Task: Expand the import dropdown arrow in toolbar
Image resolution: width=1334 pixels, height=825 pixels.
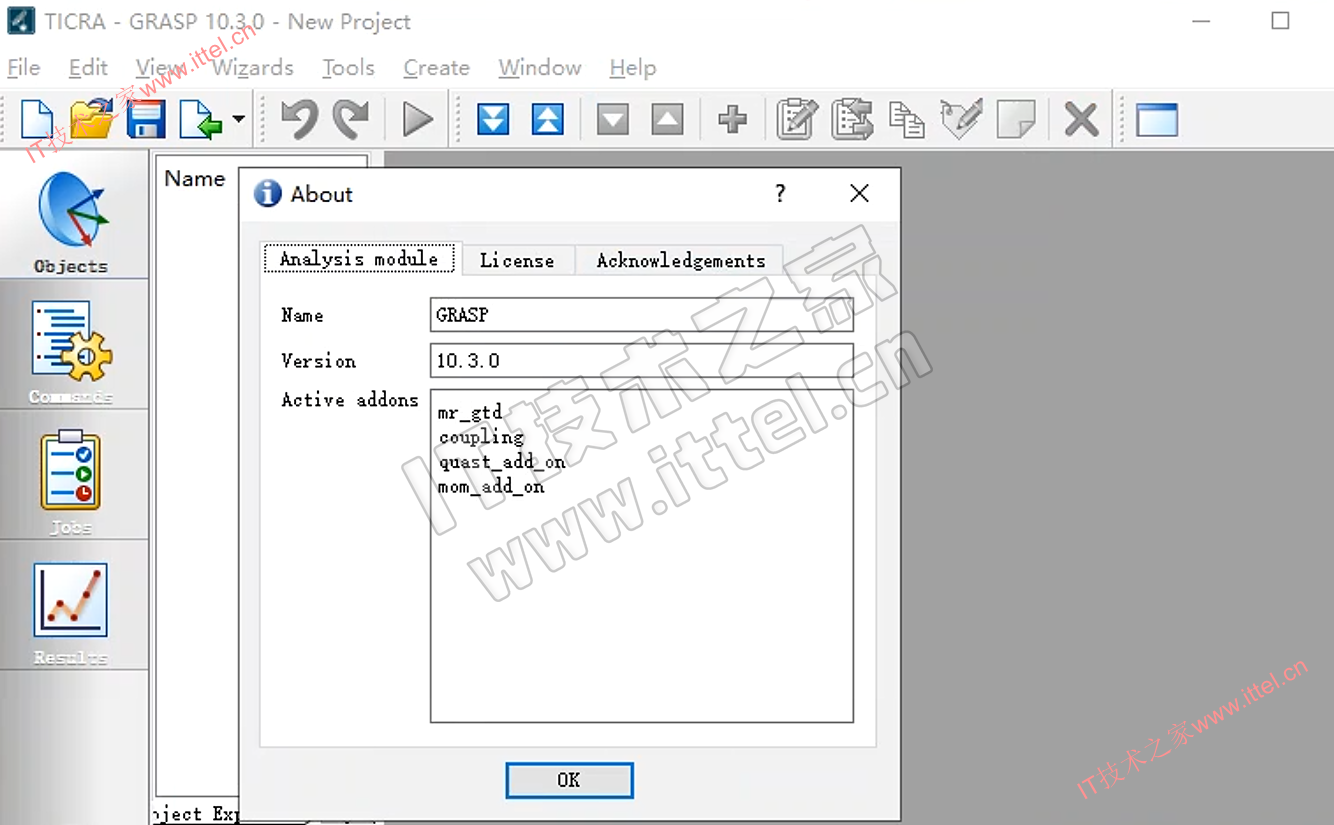Action: (x=238, y=120)
